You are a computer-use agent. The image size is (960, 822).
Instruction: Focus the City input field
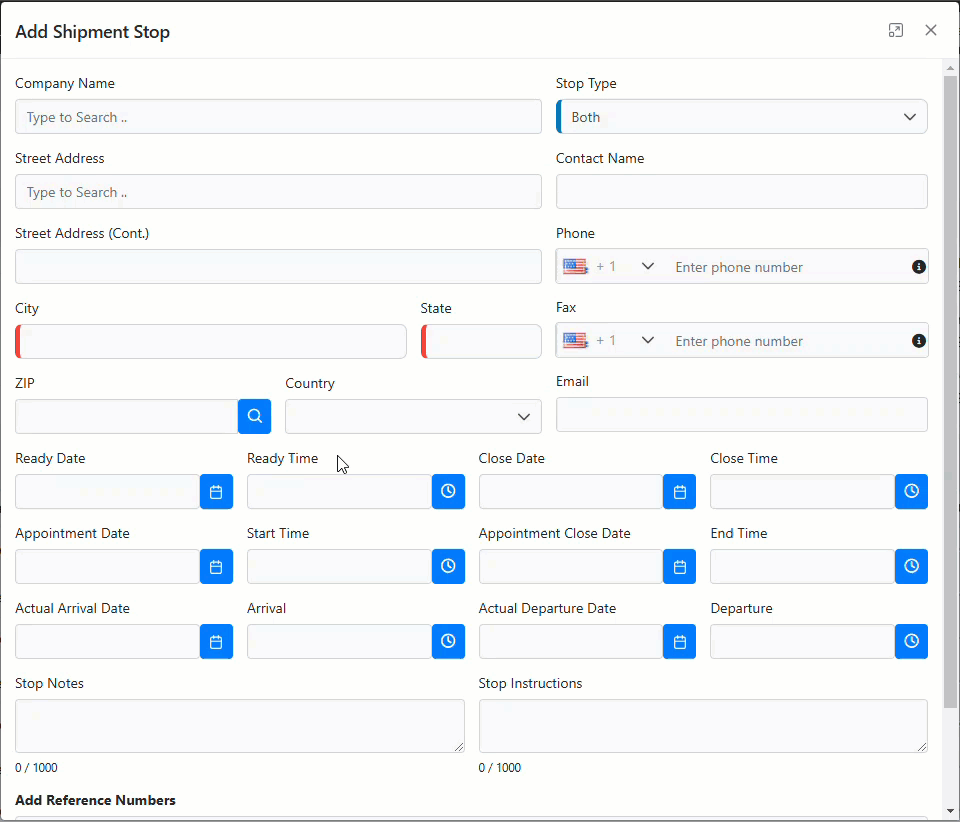[x=212, y=342]
